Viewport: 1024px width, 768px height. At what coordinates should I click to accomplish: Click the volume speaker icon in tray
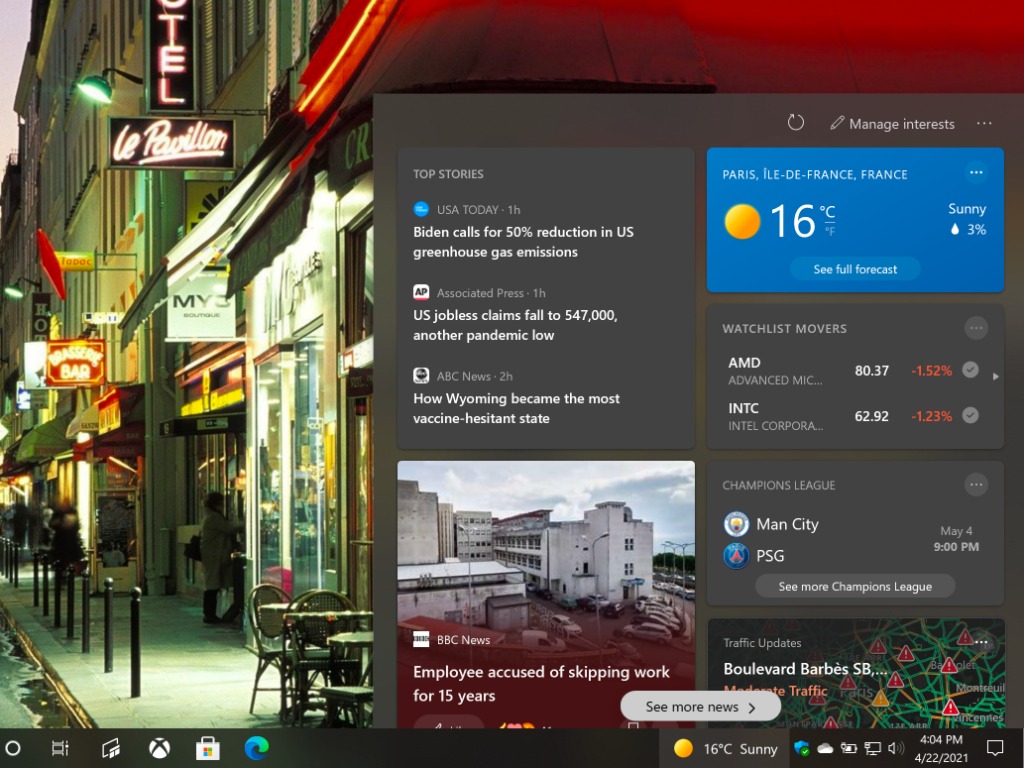(x=896, y=748)
